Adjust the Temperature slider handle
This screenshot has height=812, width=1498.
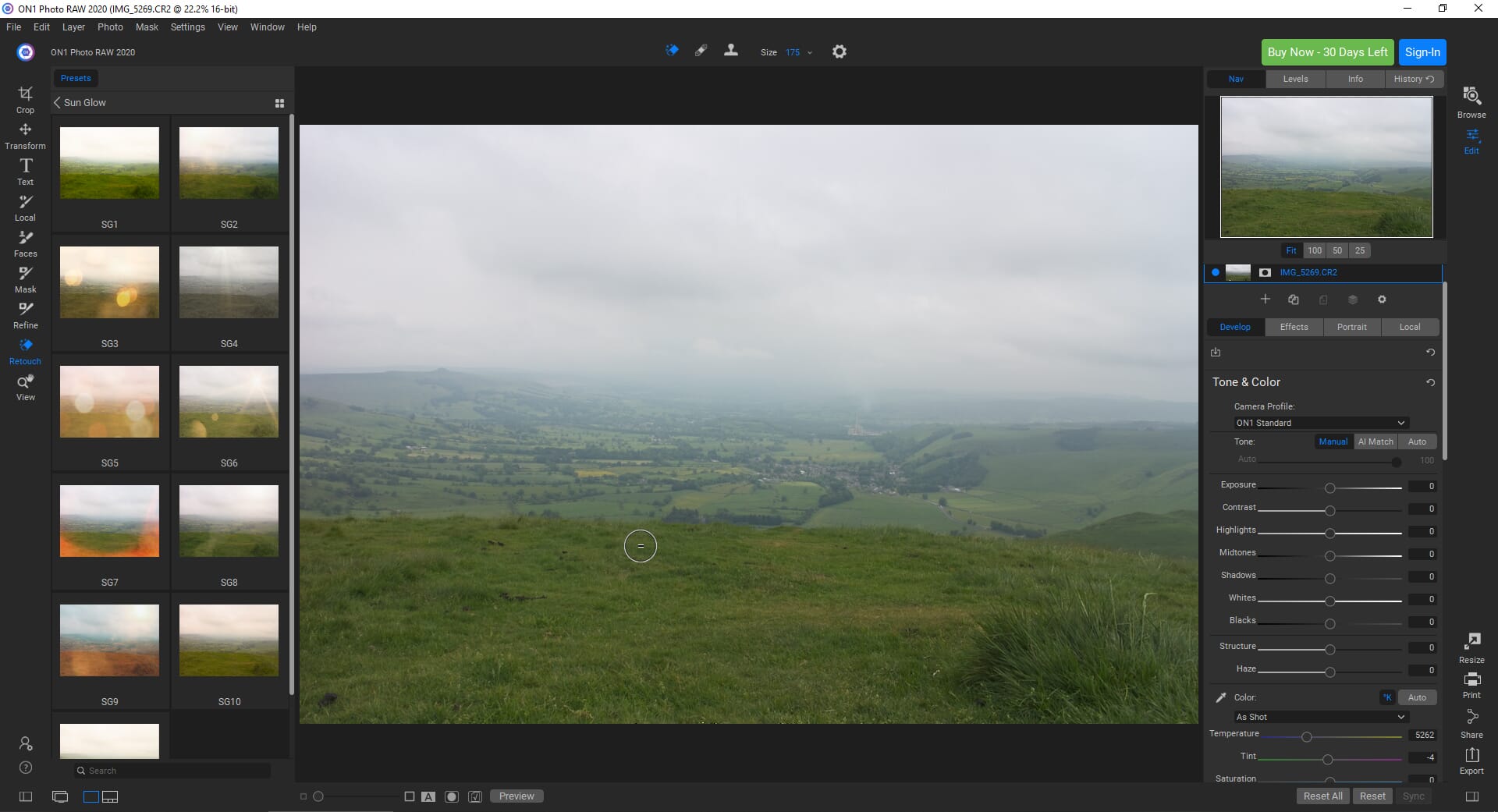coord(1306,736)
